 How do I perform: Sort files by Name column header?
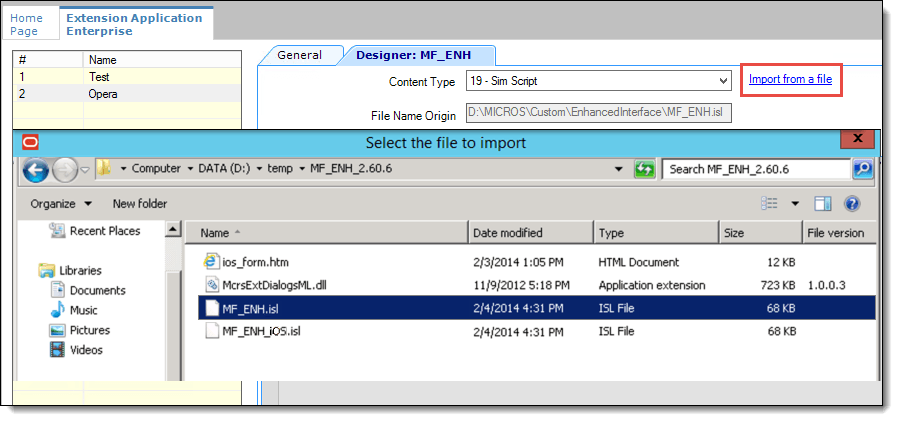pyautogui.click(x=327, y=233)
